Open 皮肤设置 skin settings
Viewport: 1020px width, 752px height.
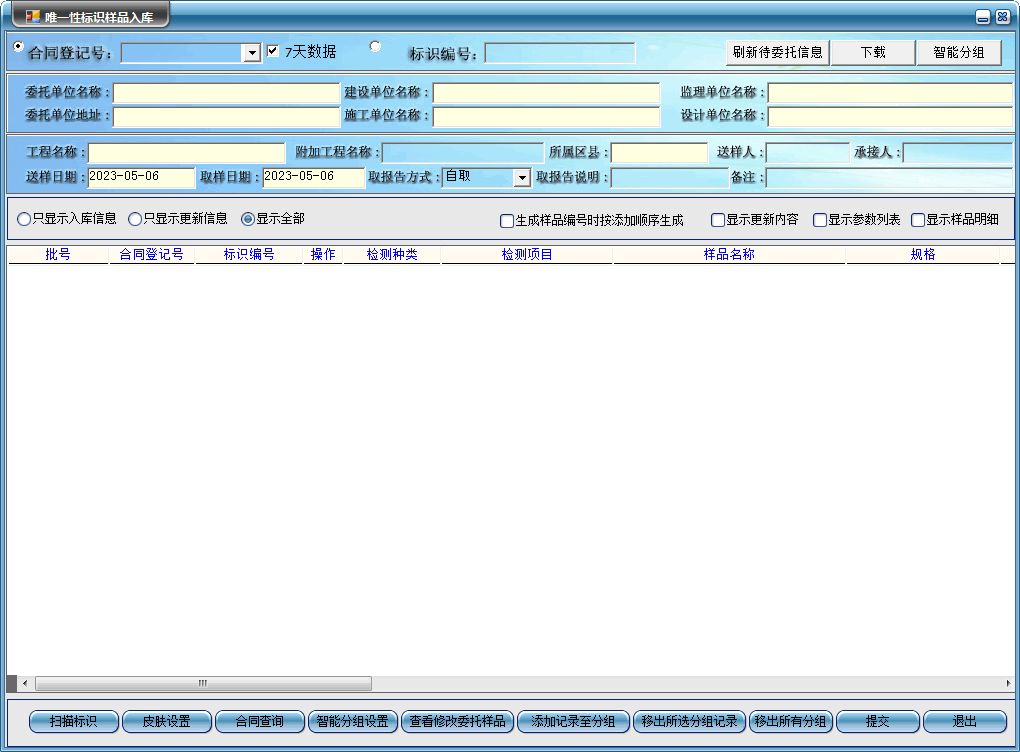pyautogui.click(x=167, y=721)
